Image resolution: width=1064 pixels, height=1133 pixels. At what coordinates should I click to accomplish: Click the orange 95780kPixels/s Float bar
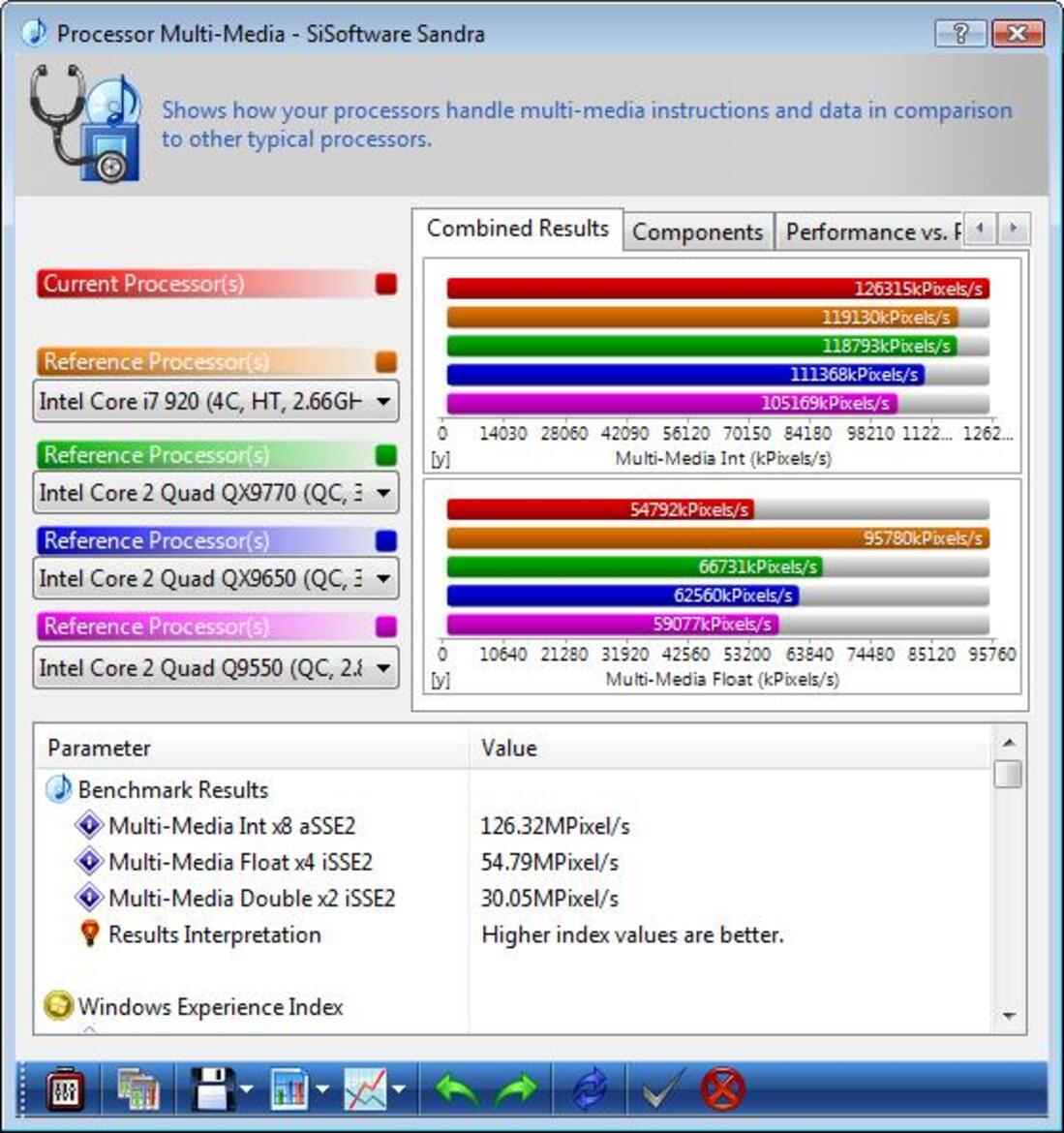(718, 538)
